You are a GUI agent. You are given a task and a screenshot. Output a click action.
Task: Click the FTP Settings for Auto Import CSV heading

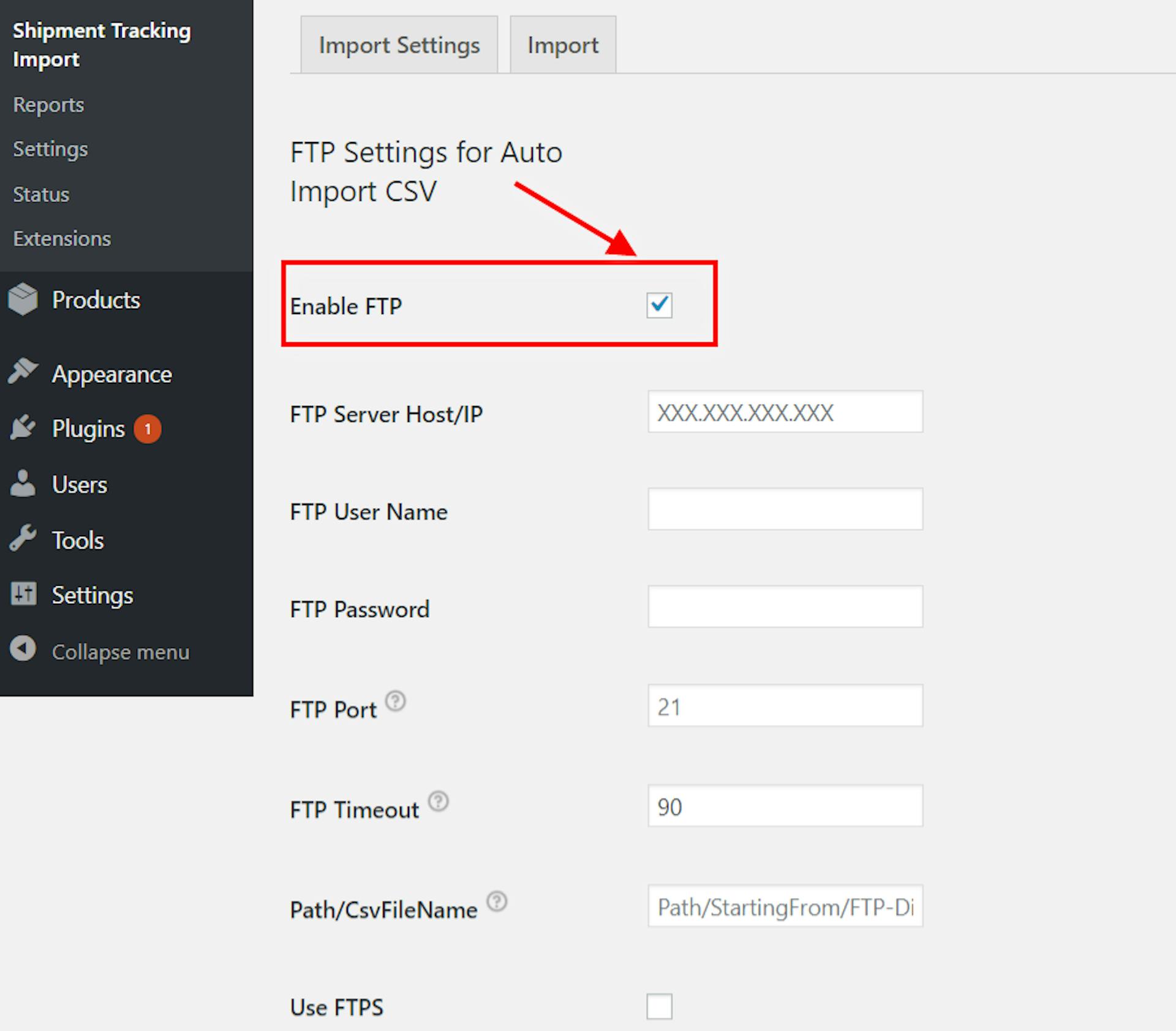click(426, 171)
